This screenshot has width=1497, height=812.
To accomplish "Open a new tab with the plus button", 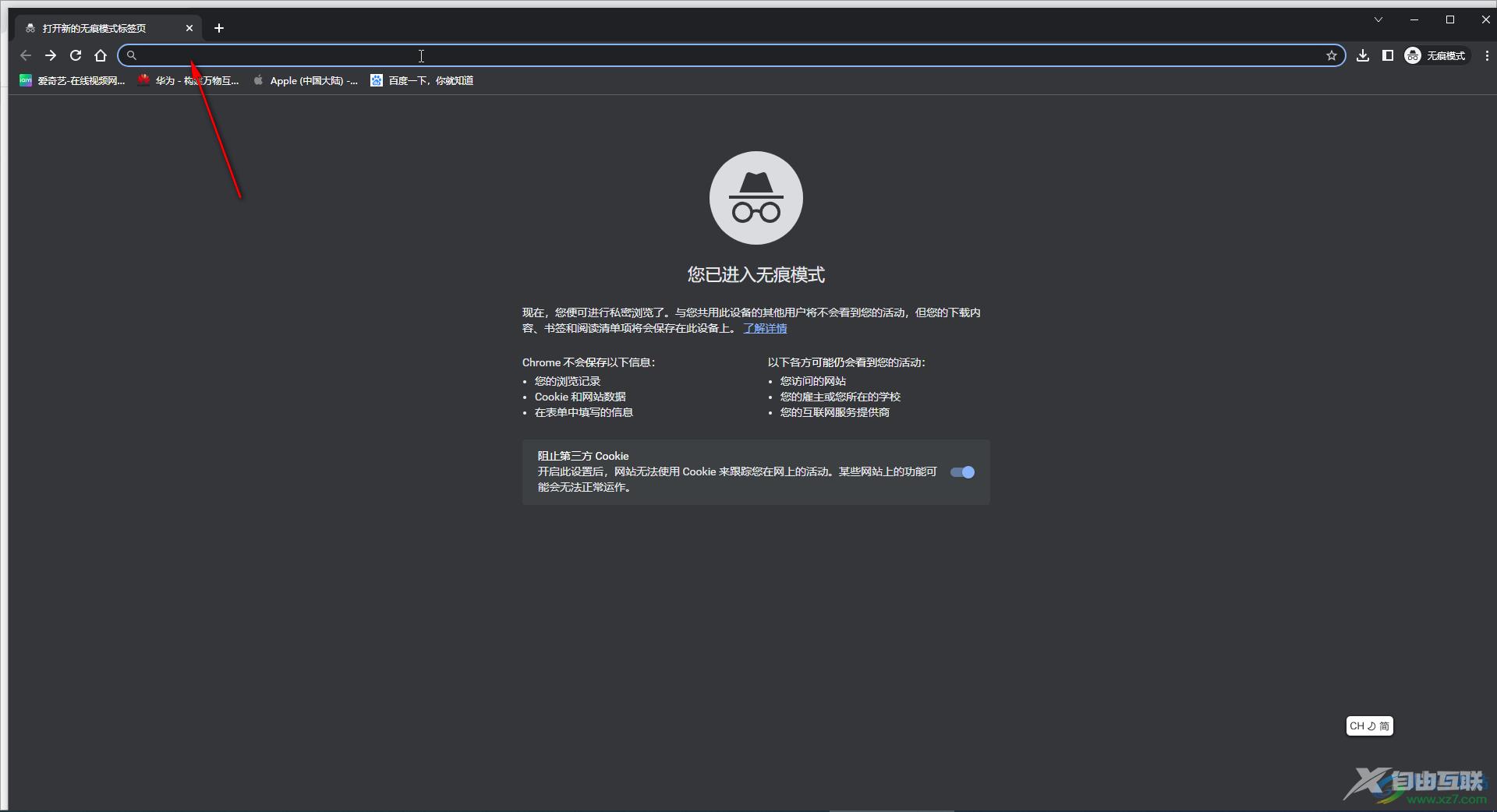I will (x=219, y=28).
